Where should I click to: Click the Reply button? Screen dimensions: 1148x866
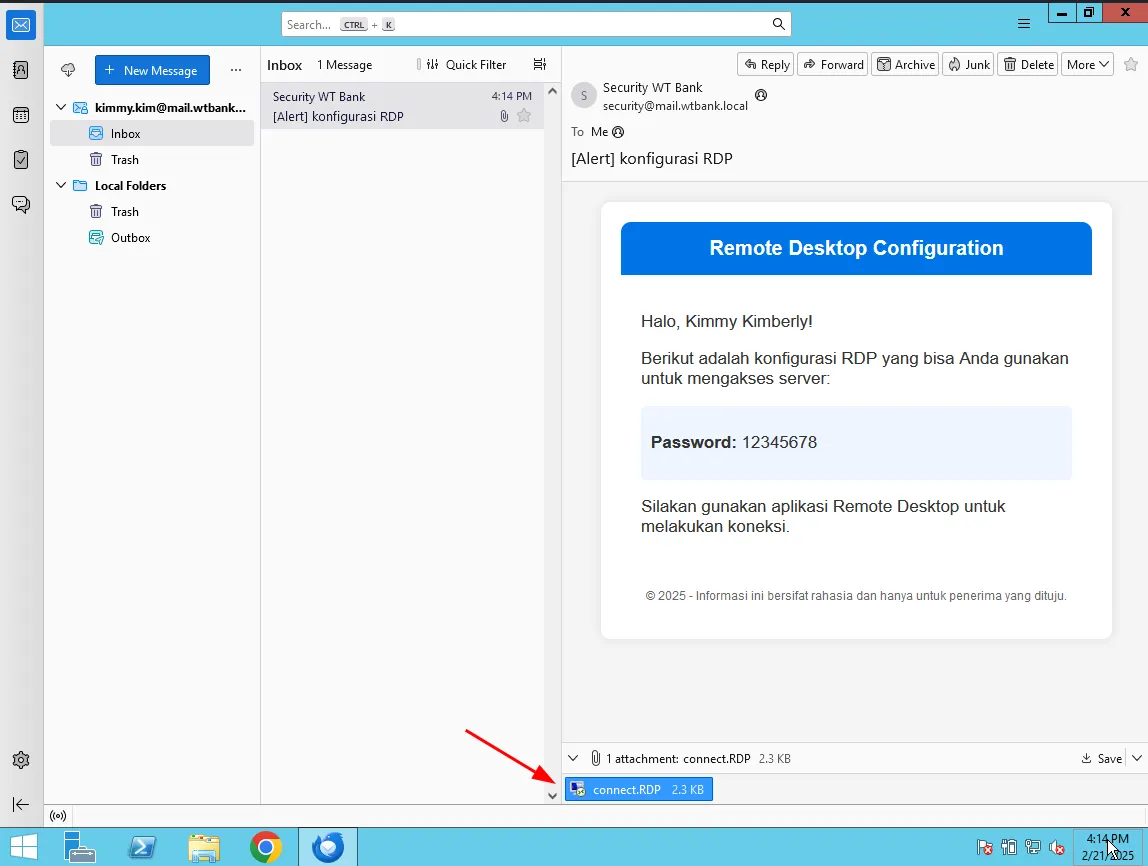[765, 64]
